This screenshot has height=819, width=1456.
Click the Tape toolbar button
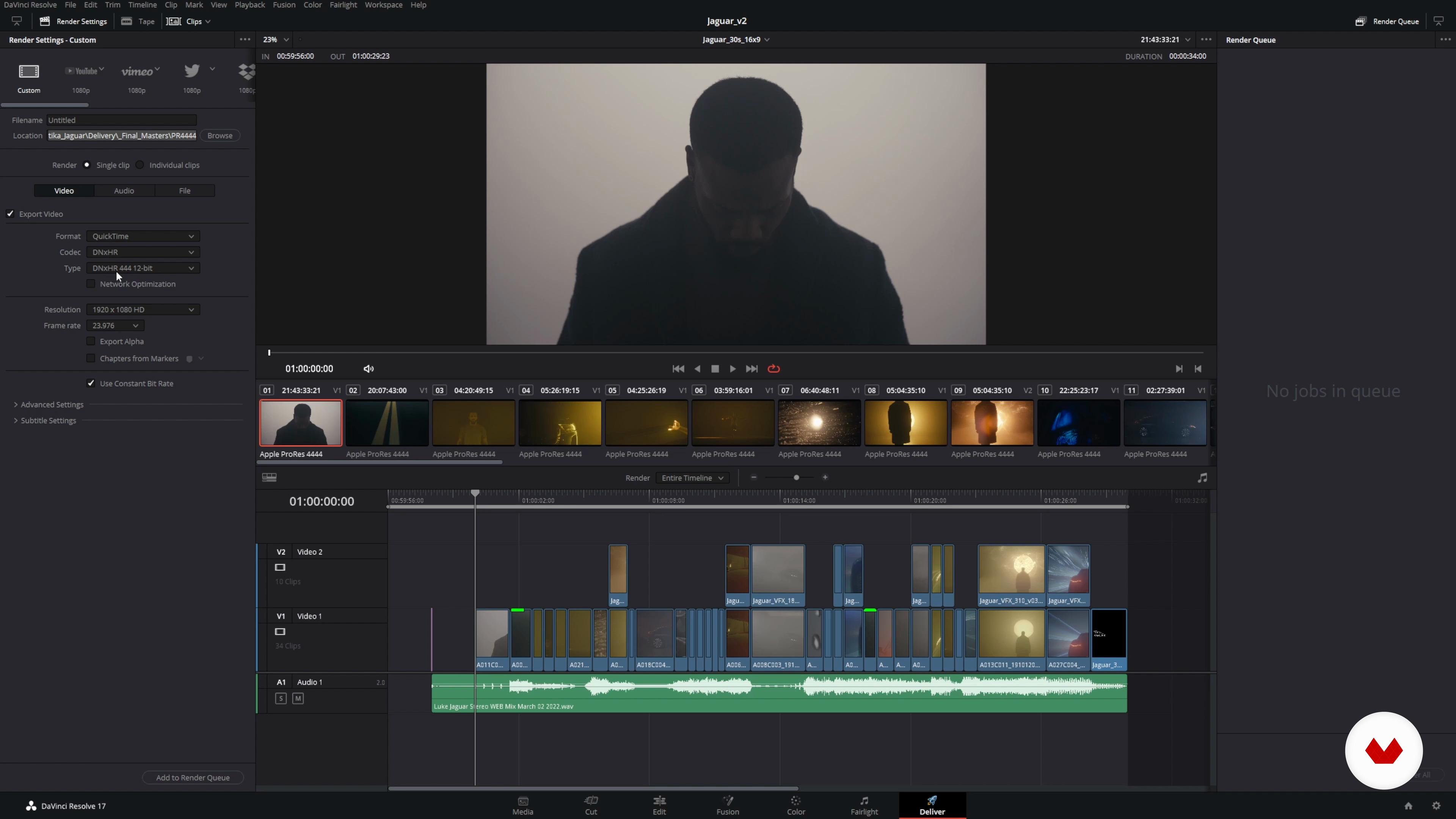[x=138, y=22]
